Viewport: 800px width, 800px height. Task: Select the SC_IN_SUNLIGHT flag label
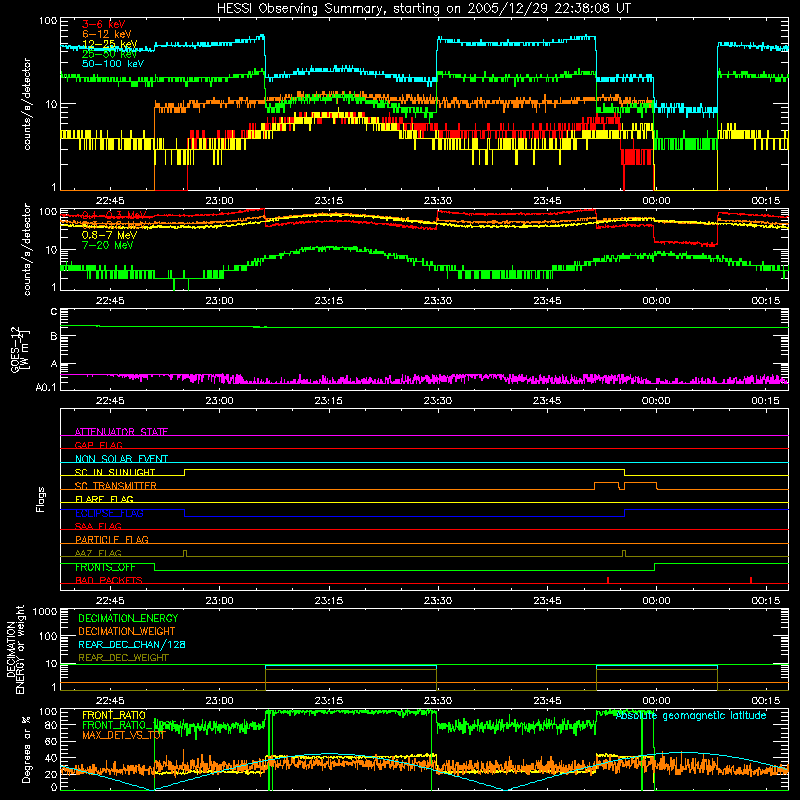coord(115,472)
